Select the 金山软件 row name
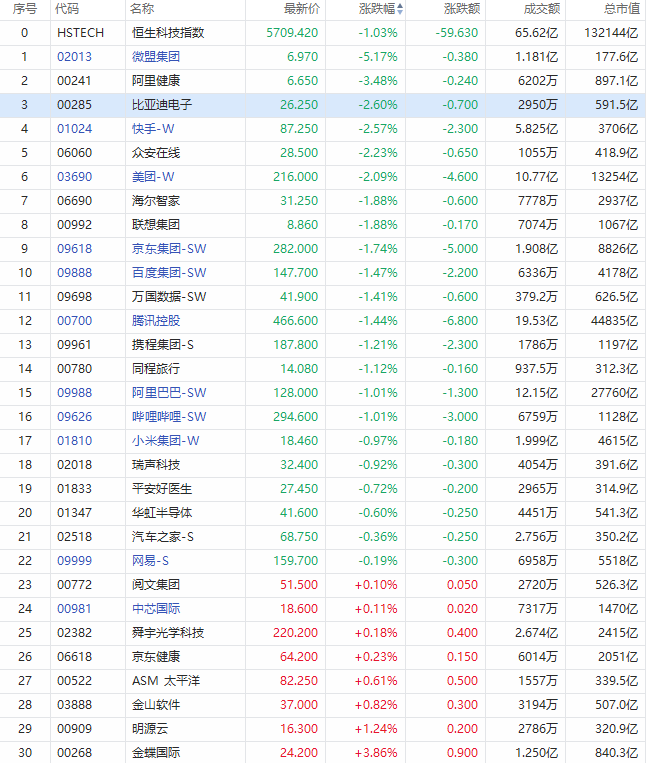 [x=156, y=705]
